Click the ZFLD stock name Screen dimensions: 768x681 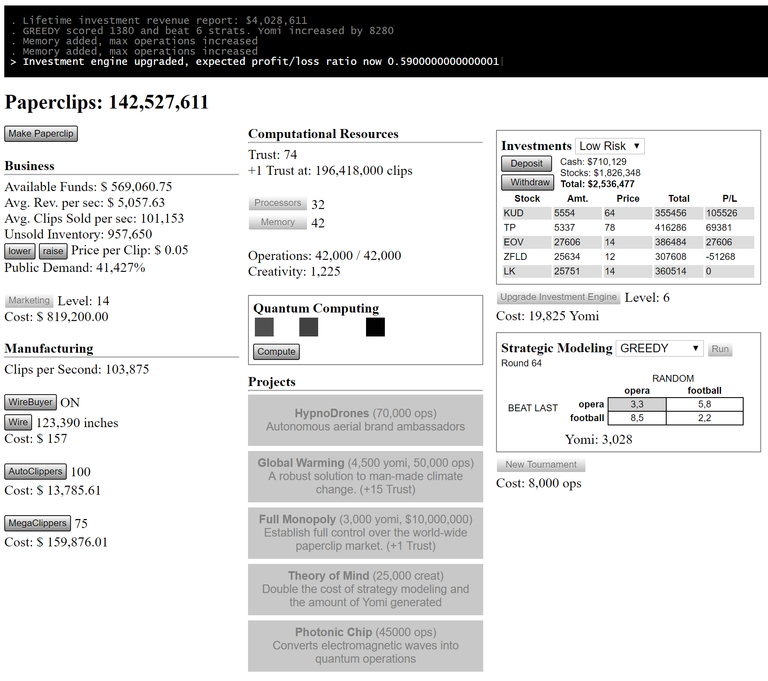point(515,256)
